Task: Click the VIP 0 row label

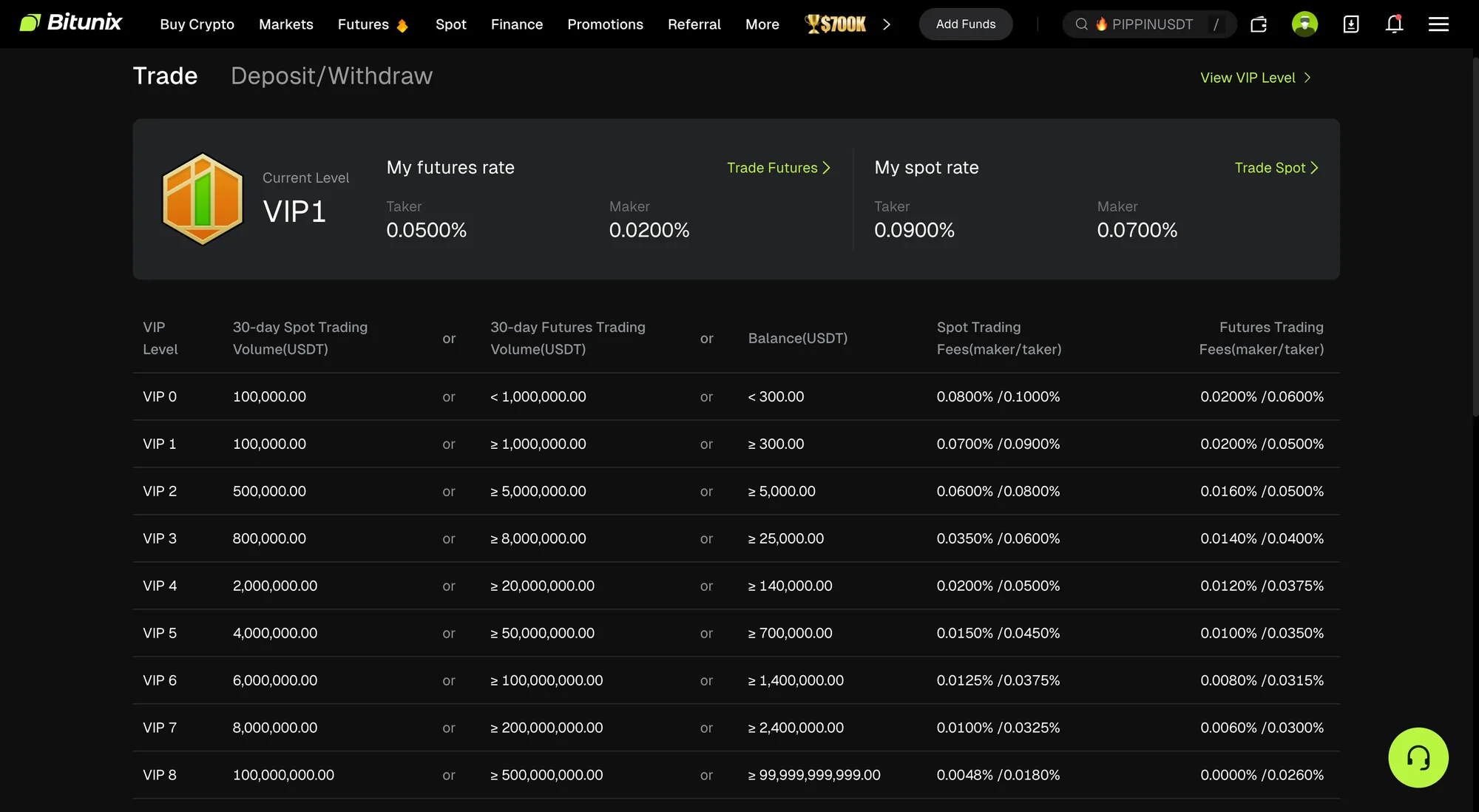Action: pyautogui.click(x=160, y=396)
